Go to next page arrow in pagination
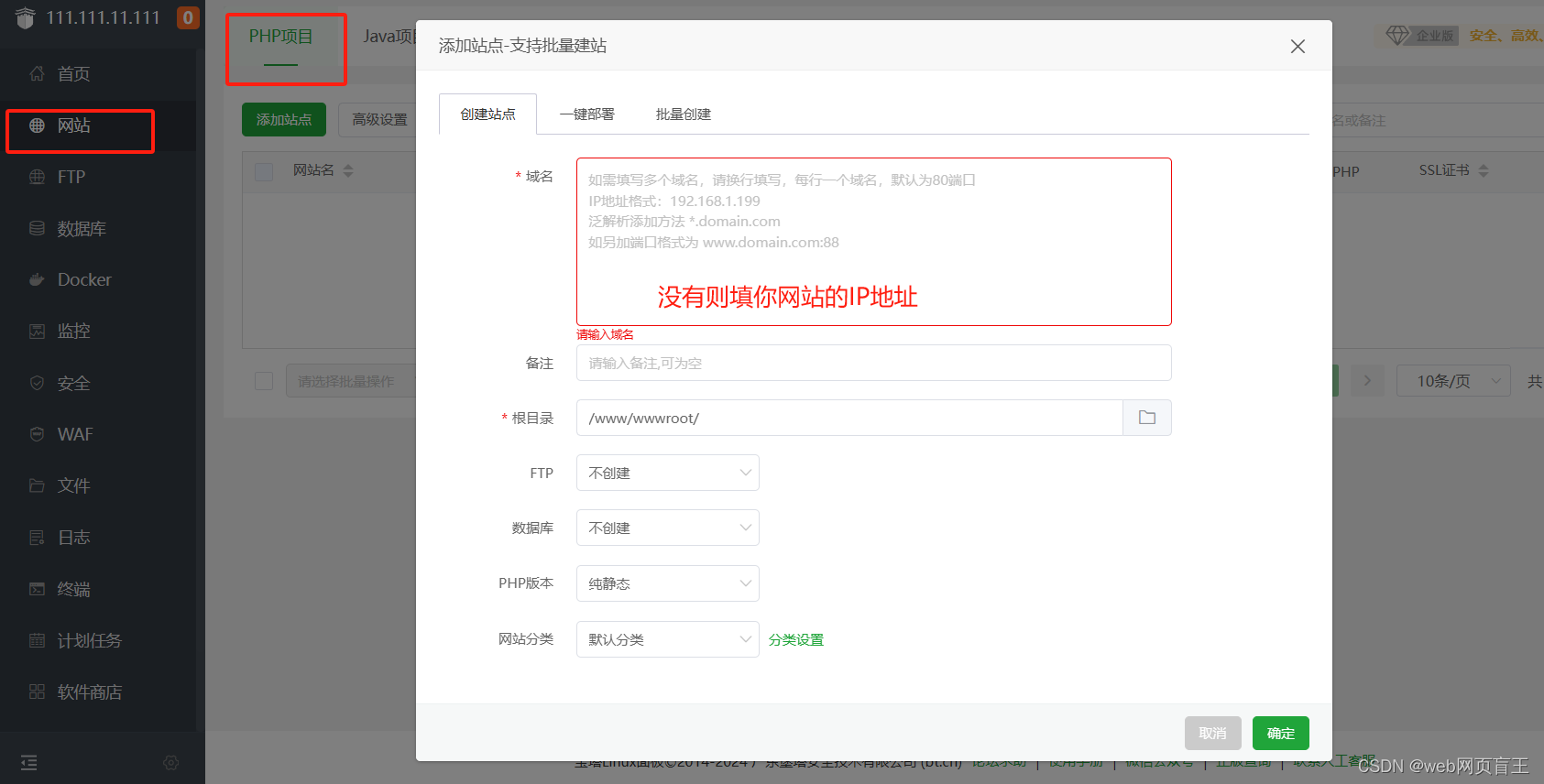The width and height of the screenshot is (1544, 784). tap(1367, 380)
